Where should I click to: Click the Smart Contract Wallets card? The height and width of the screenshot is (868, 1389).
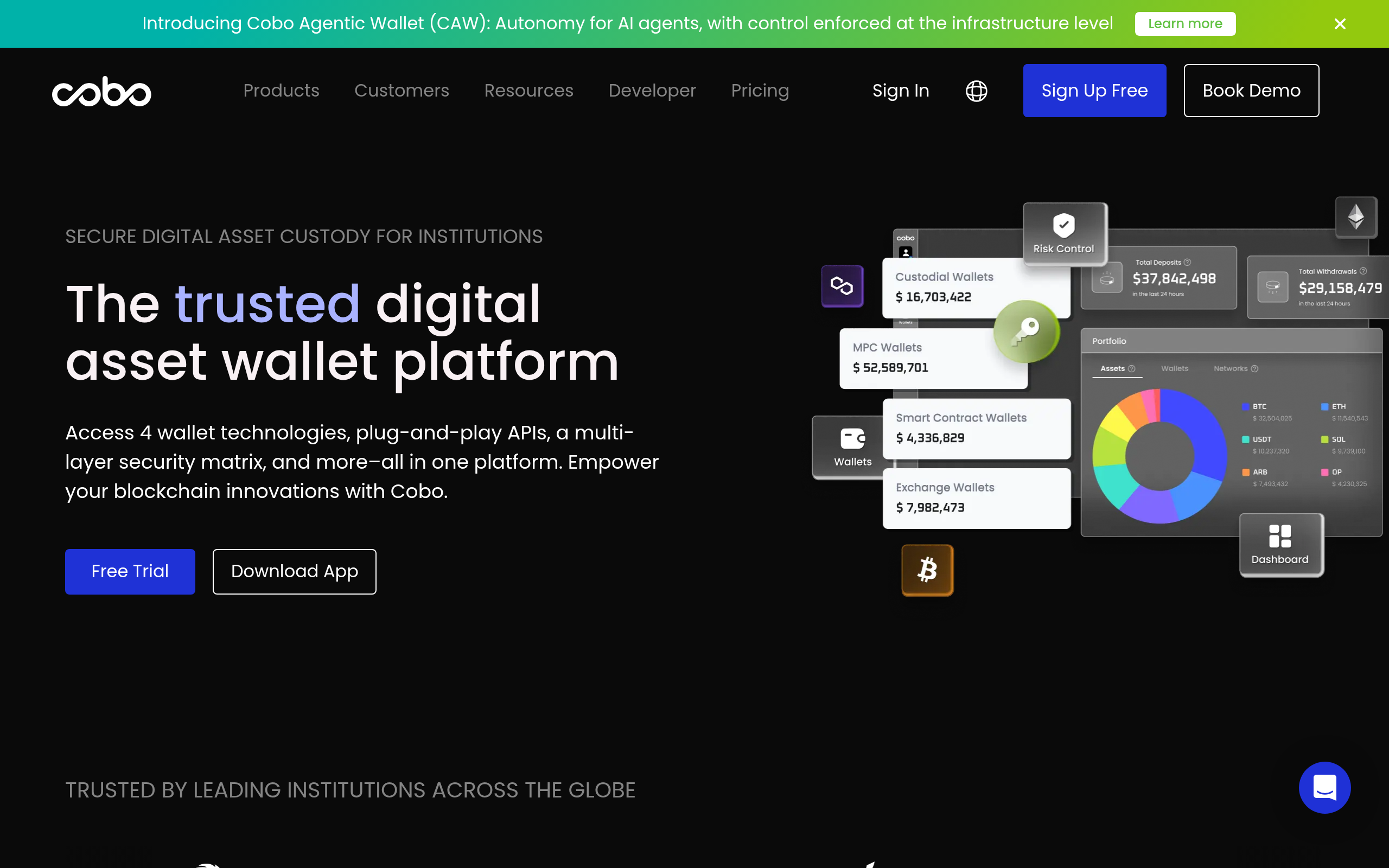(976, 428)
